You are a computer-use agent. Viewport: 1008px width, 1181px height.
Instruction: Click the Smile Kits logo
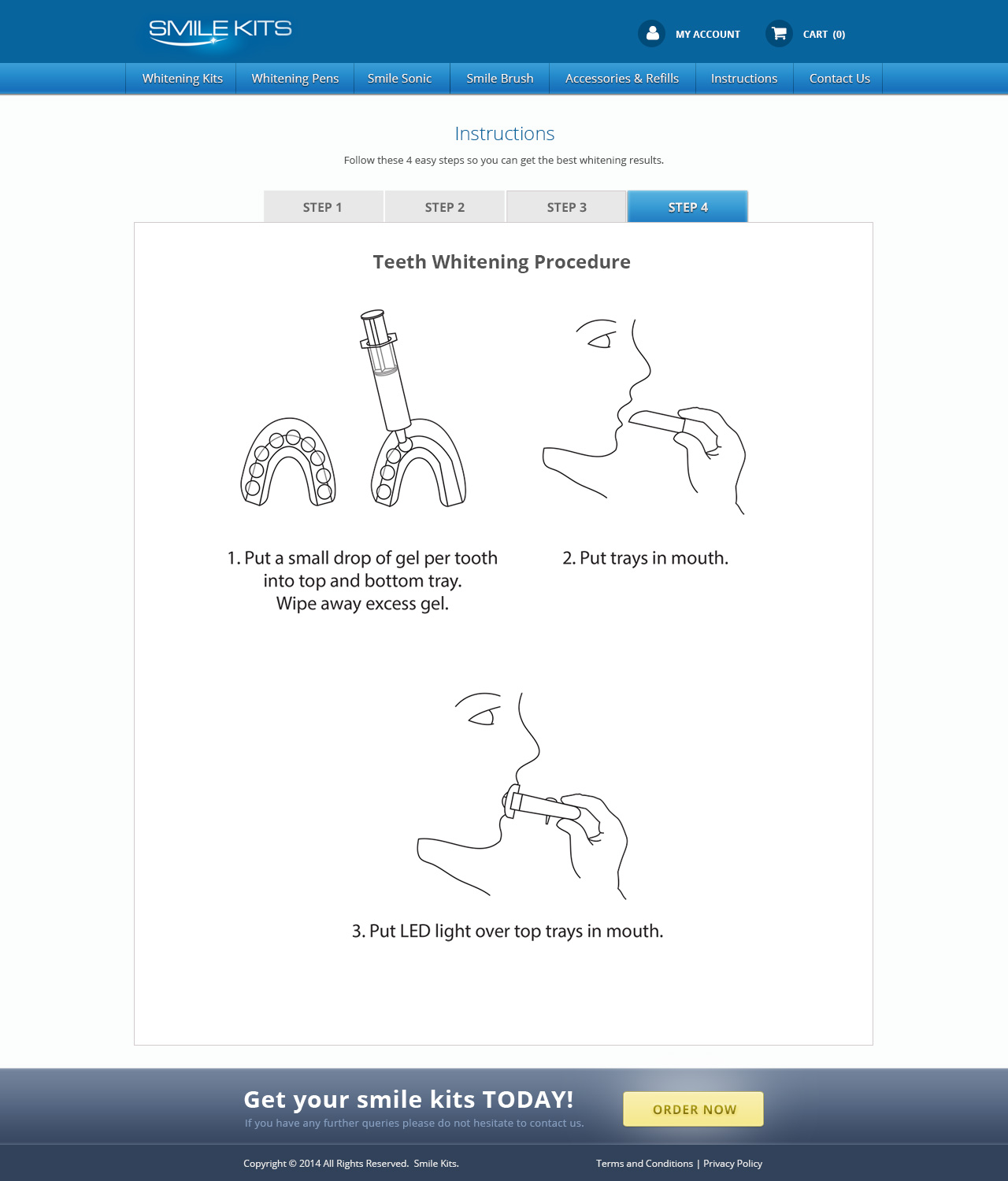tap(220, 32)
